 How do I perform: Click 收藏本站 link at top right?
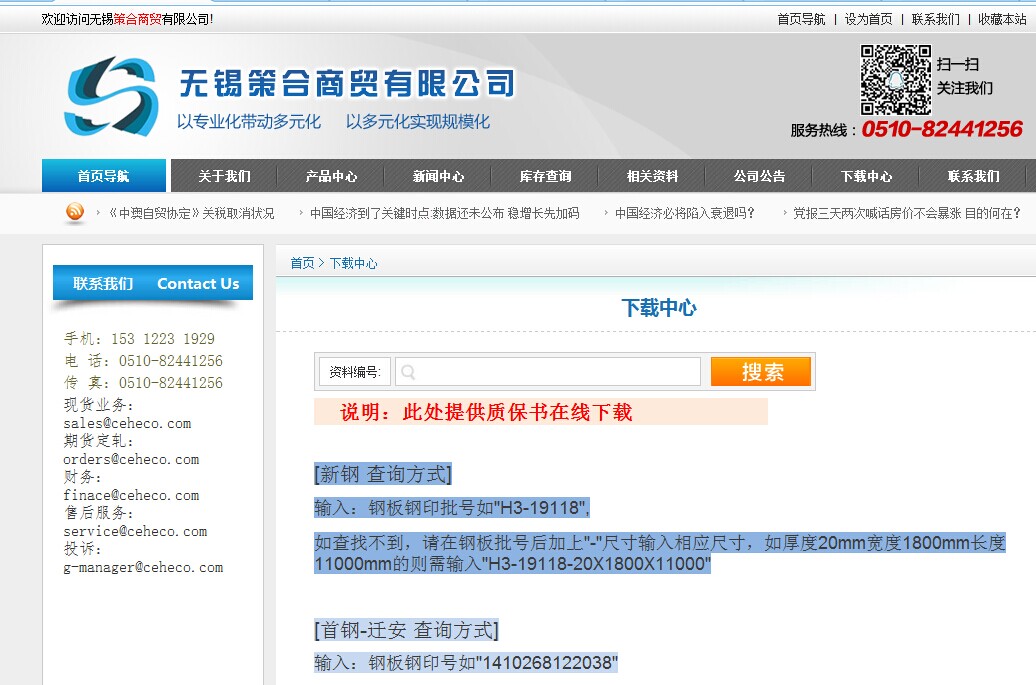(1001, 19)
